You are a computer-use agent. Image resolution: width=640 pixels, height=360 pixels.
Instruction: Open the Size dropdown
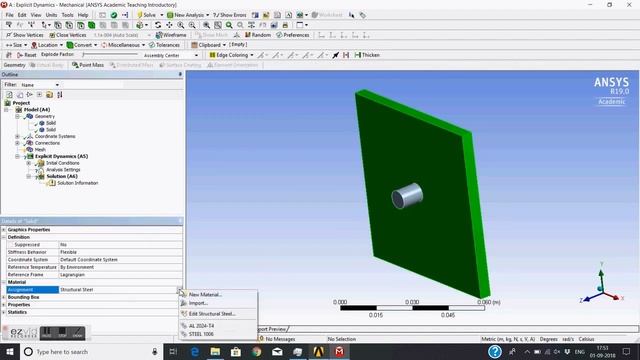click(x=16, y=45)
